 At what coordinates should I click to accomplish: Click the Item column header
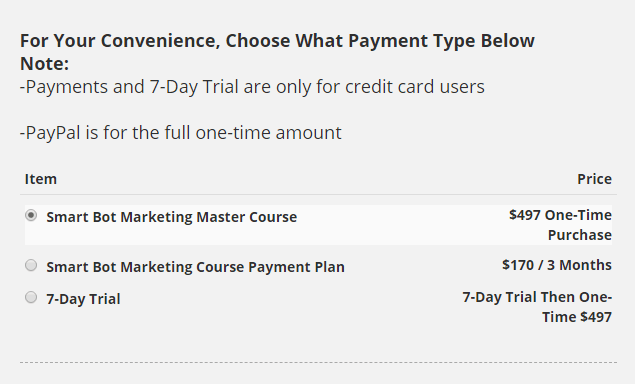pyautogui.click(x=40, y=179)
